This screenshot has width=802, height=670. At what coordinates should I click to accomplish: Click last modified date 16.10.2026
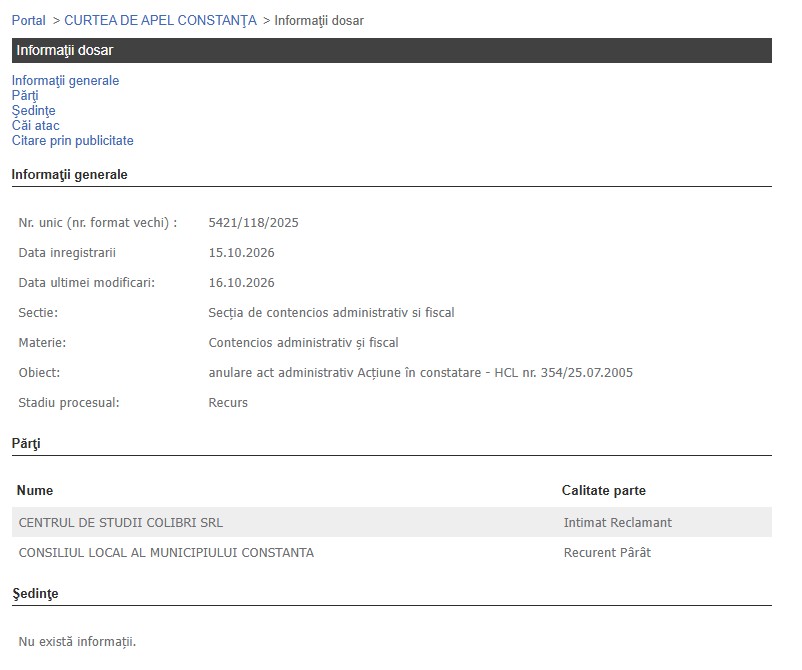click(241, 283)
